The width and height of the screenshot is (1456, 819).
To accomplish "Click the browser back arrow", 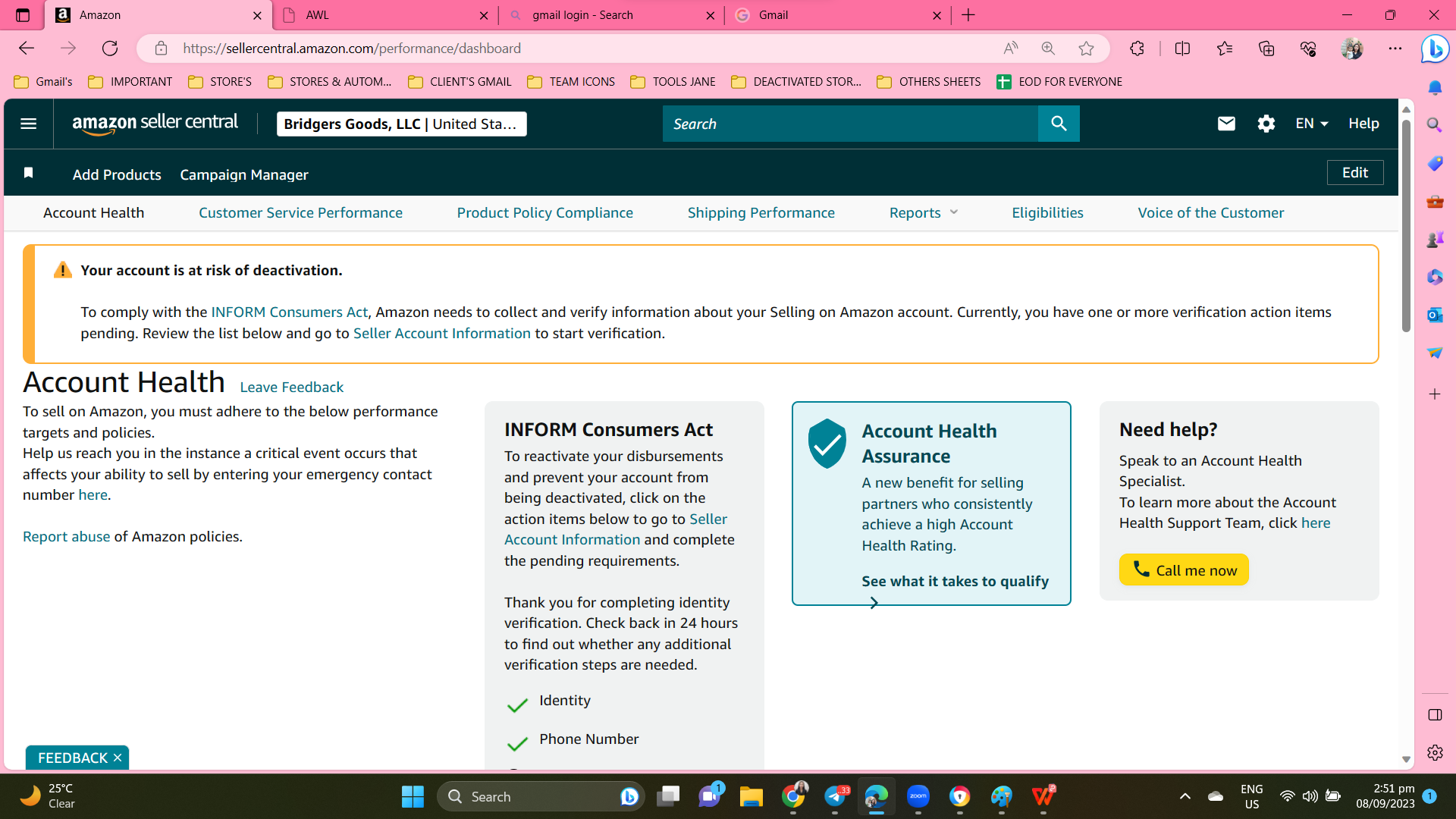I will click(x=27, y=49).
